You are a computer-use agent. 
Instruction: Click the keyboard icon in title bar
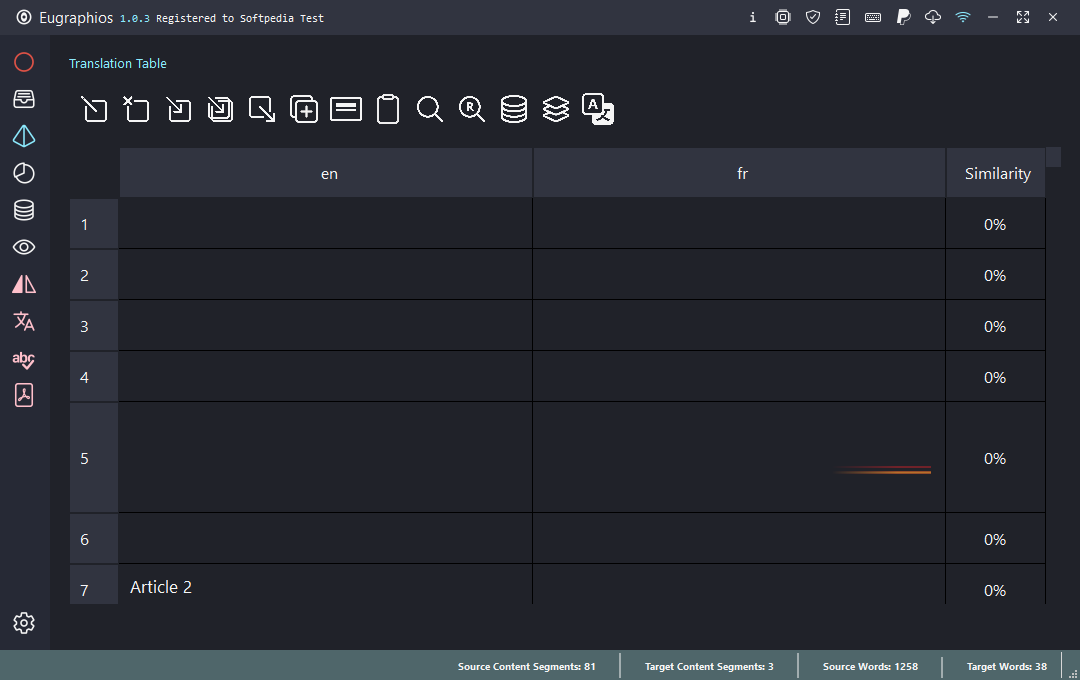[873, 17]
